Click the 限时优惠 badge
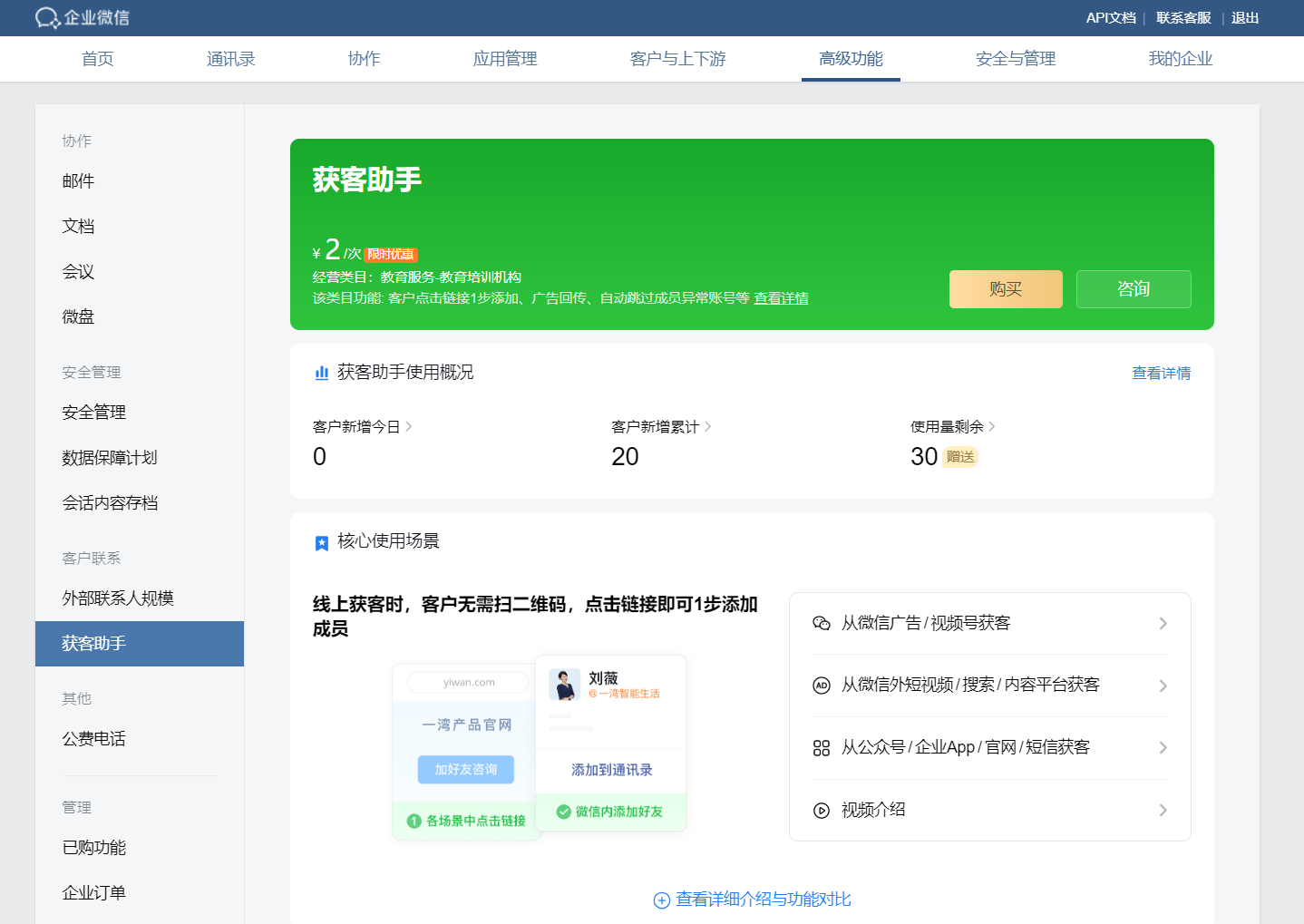The height and width of the screenshot is (924, 1304). click(391, 255)
